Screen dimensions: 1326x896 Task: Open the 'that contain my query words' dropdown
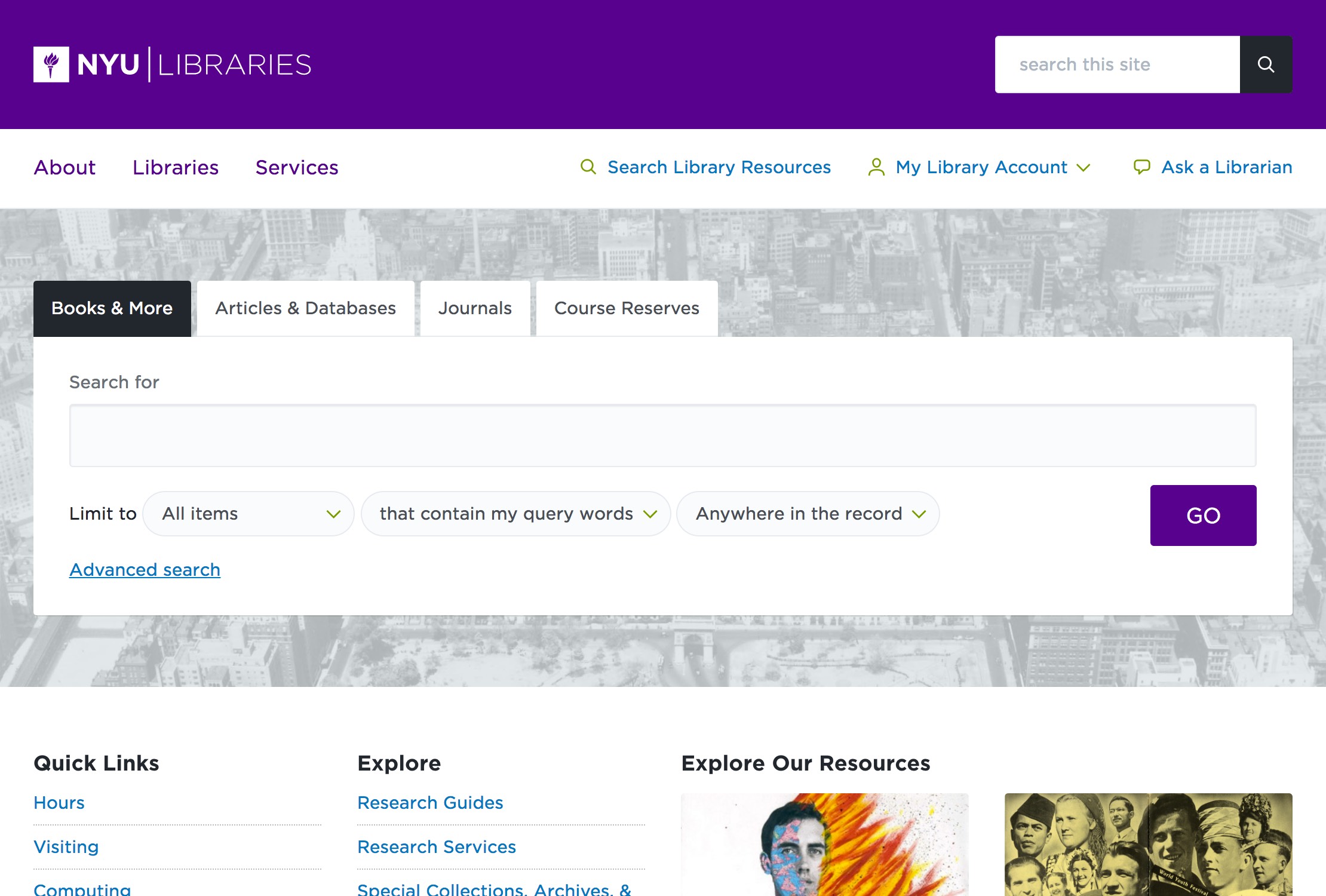click(516, 514)
